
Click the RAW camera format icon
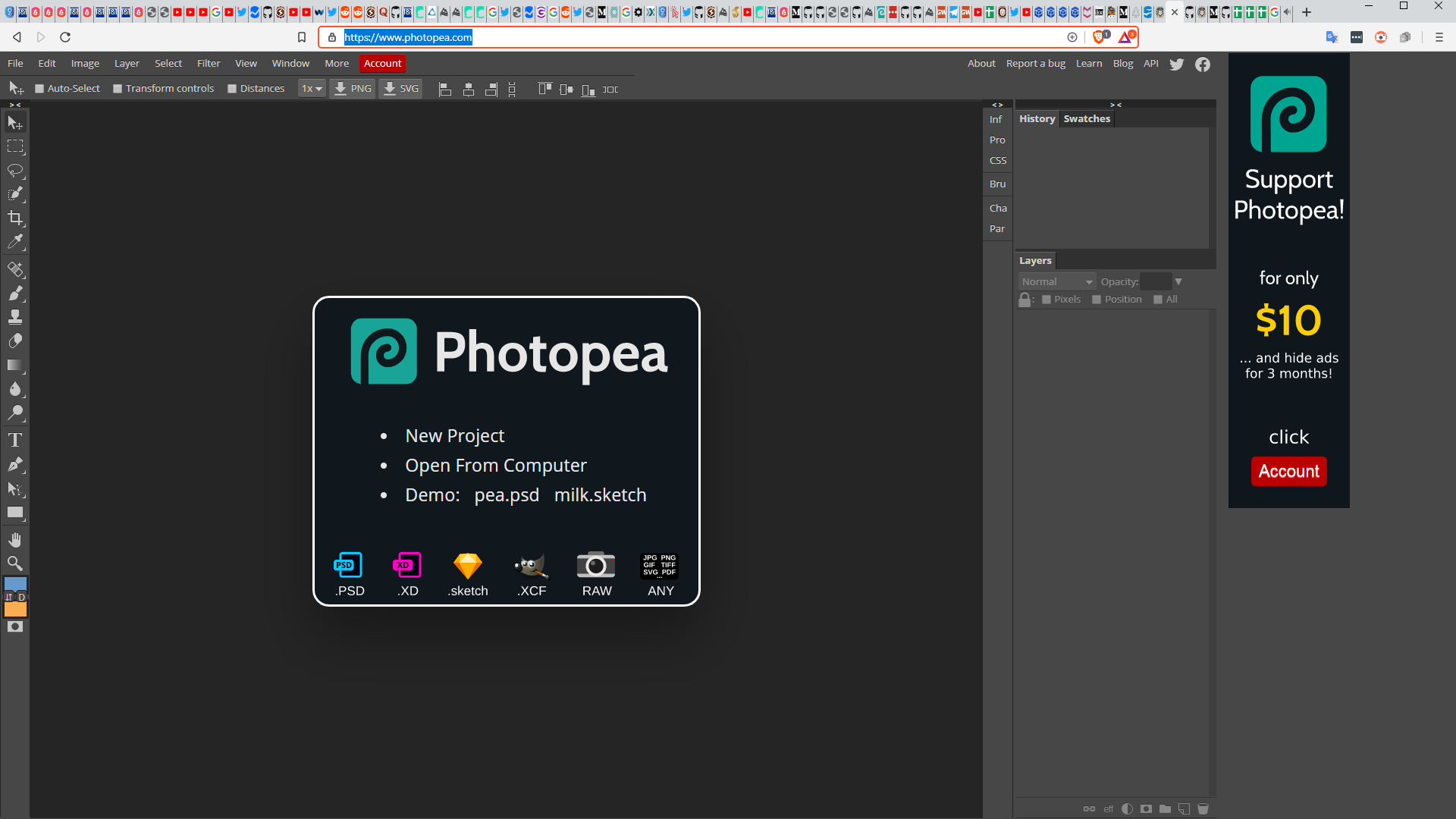tap(597, 575)
